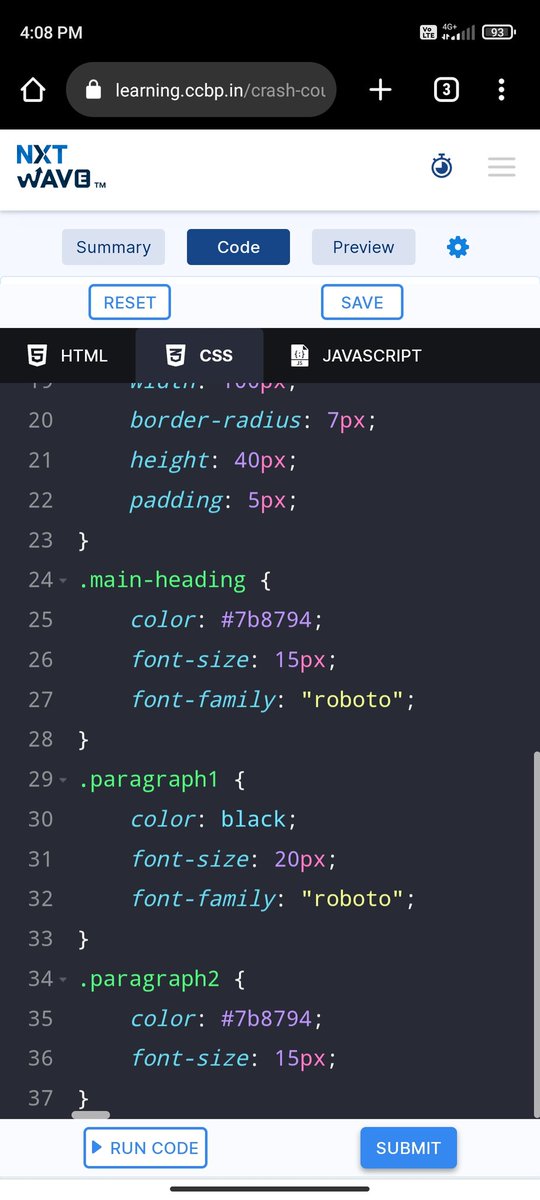Tap the padlock site security icon
The height and width of the screenshot is (1200, 540).
click(x=94, y=90)
